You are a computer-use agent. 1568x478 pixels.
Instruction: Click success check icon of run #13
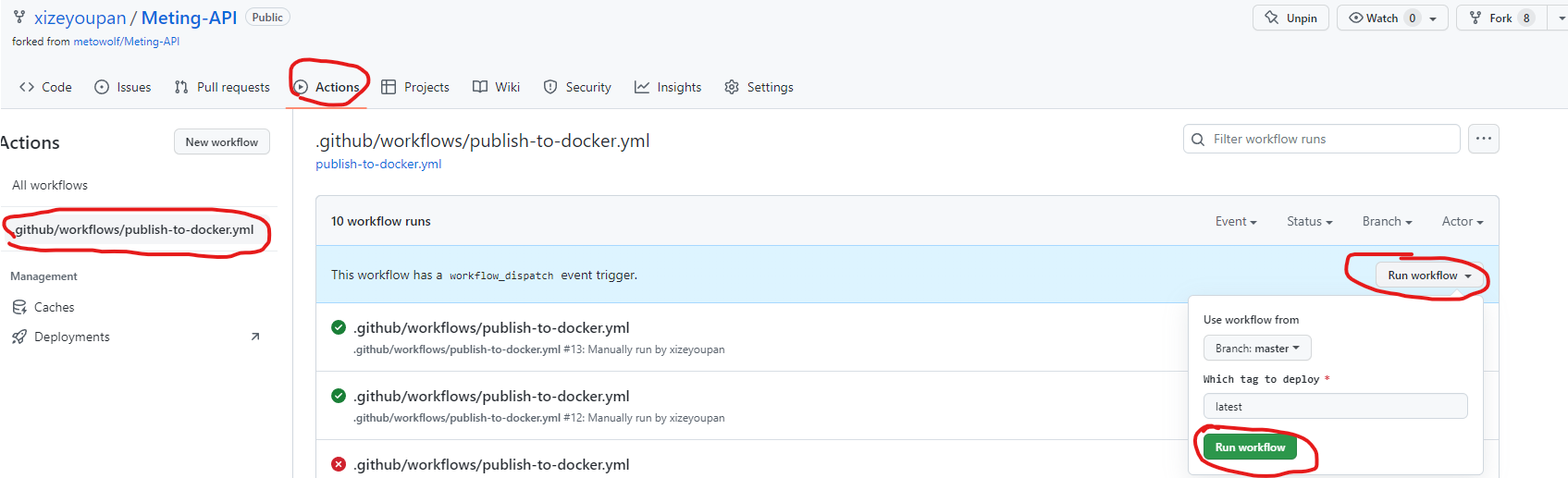[x=339, y=327]
